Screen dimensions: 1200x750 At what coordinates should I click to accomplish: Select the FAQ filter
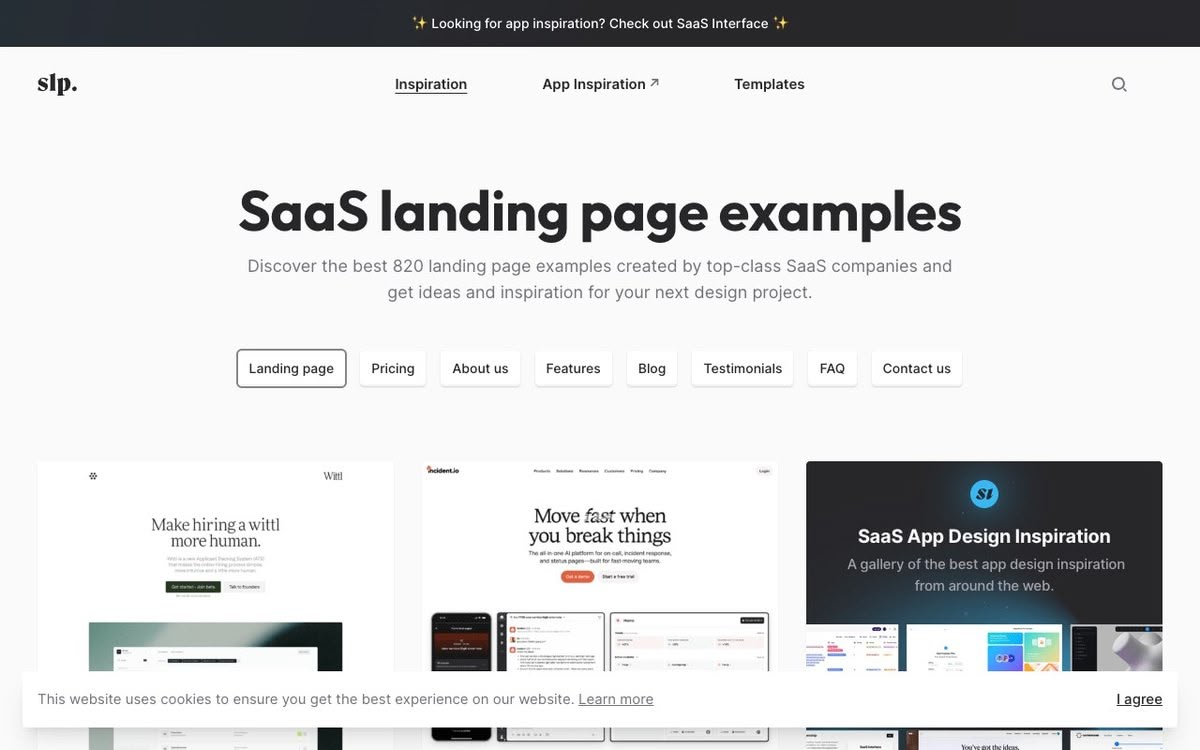click(x=832, y=368)
